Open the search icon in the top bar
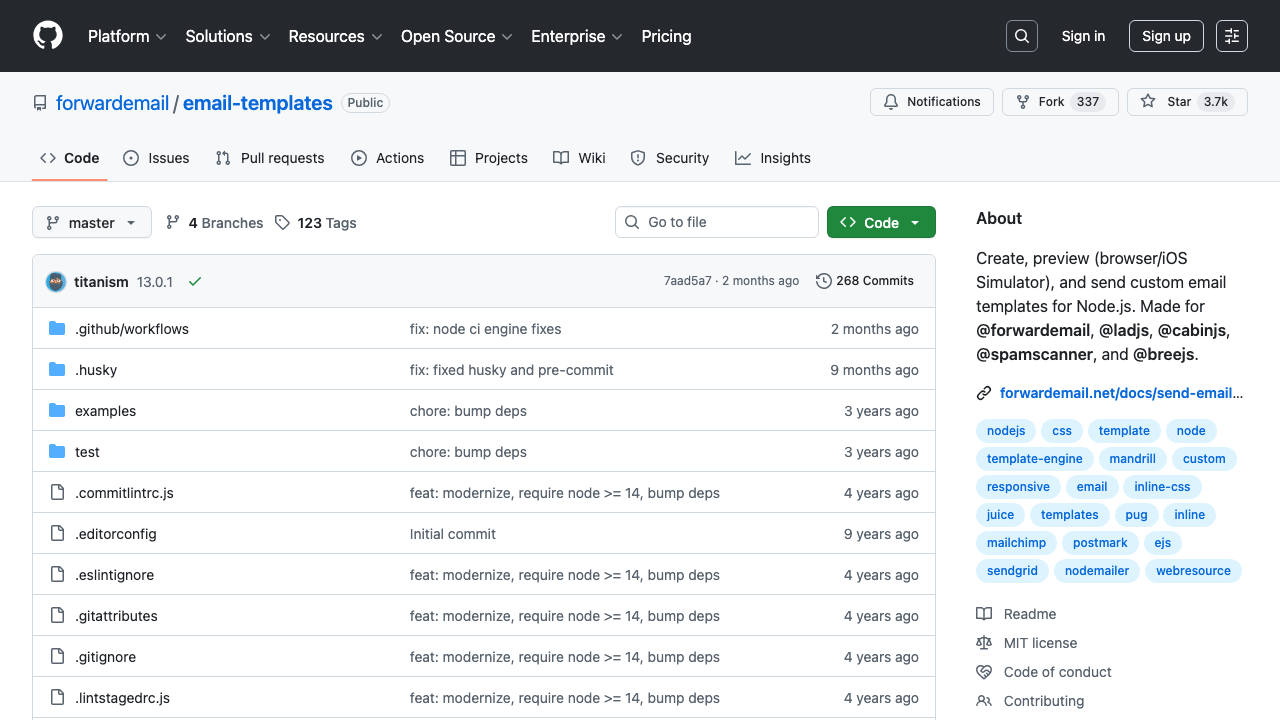The height and width of the screenshot is (720, 1280). [x=1021, y=36]
